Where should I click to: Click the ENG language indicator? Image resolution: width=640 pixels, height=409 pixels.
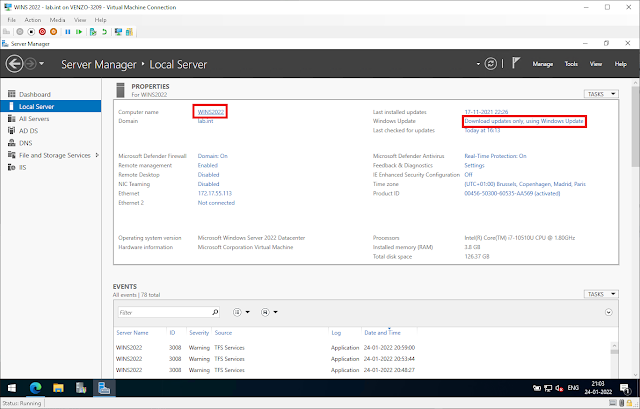[573, 388]
